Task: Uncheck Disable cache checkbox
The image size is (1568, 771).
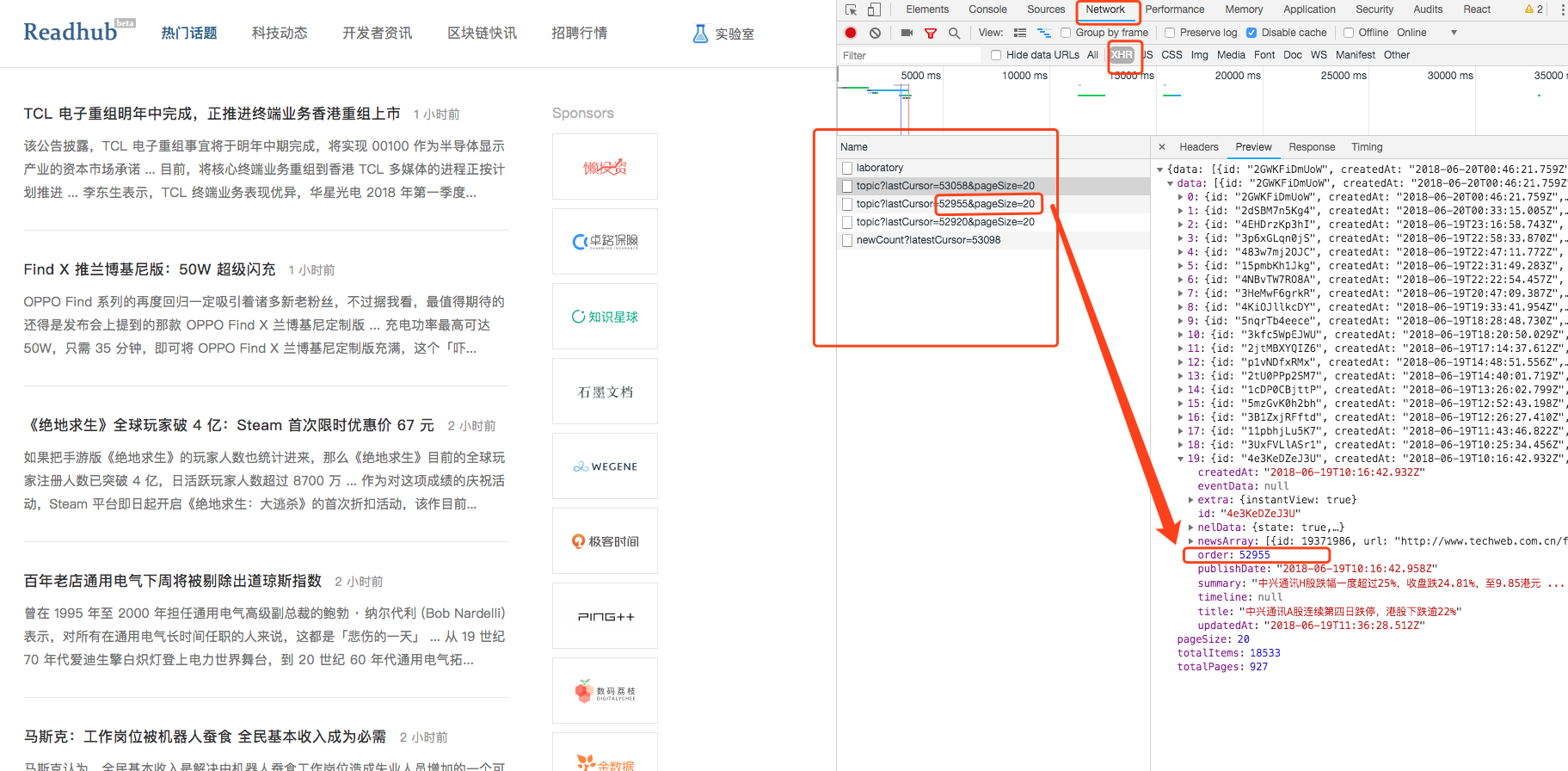Action: pyautogui.click(x=1251, y=33)
